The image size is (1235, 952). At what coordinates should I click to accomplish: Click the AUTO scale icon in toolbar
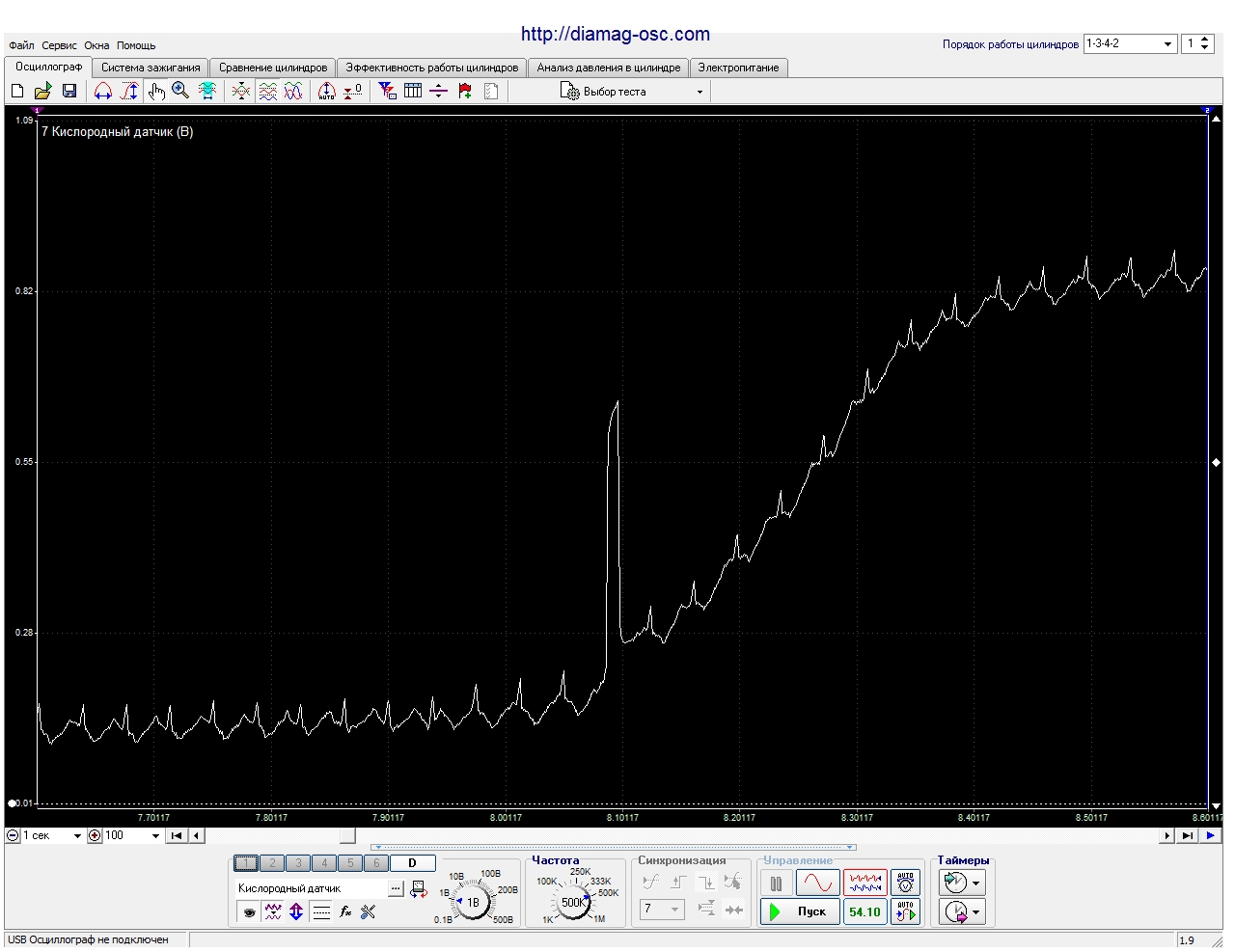327,91
